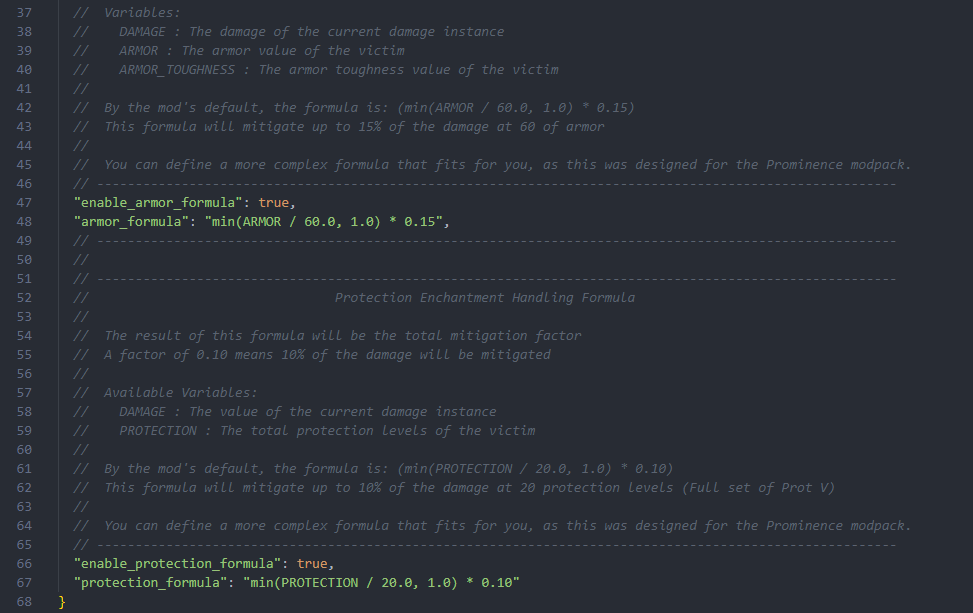Click the closing curly brace on line 68
Image resolution: width=973 pixels, height=613 pixels.
[62, 601]
